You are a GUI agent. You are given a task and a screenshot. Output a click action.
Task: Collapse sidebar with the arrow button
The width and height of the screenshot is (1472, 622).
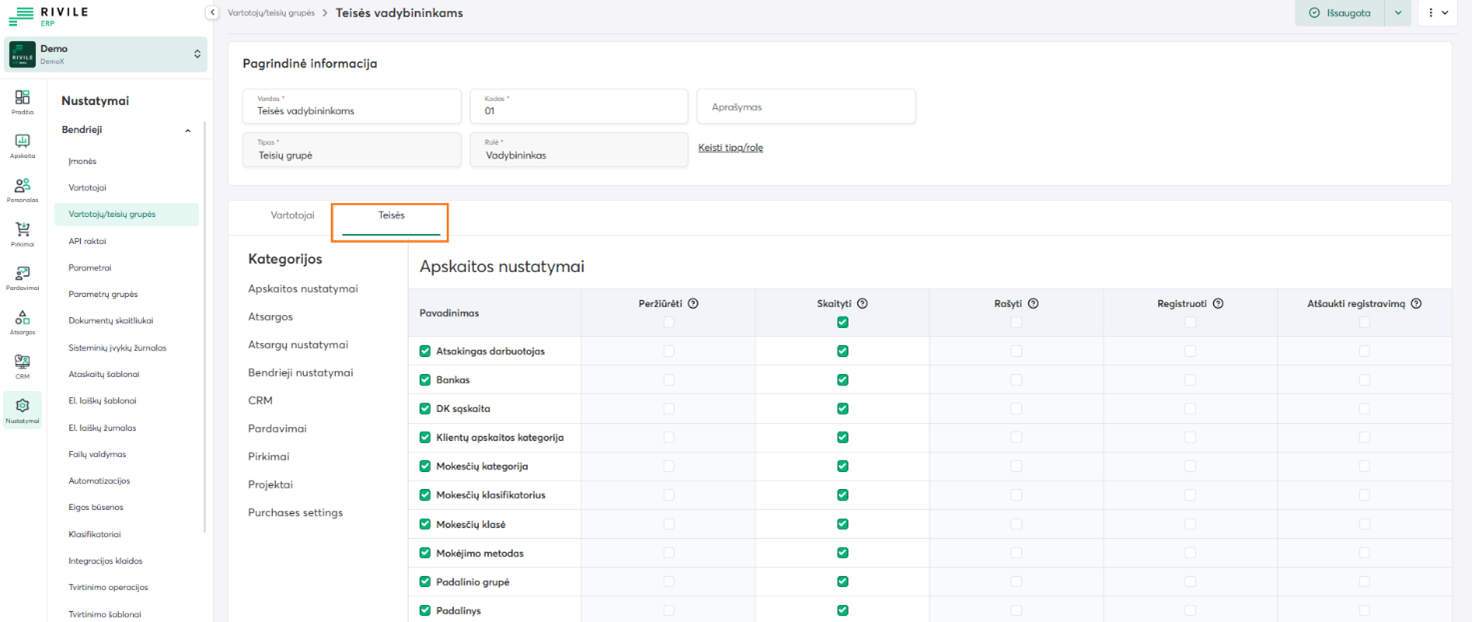tap(212, 13)
